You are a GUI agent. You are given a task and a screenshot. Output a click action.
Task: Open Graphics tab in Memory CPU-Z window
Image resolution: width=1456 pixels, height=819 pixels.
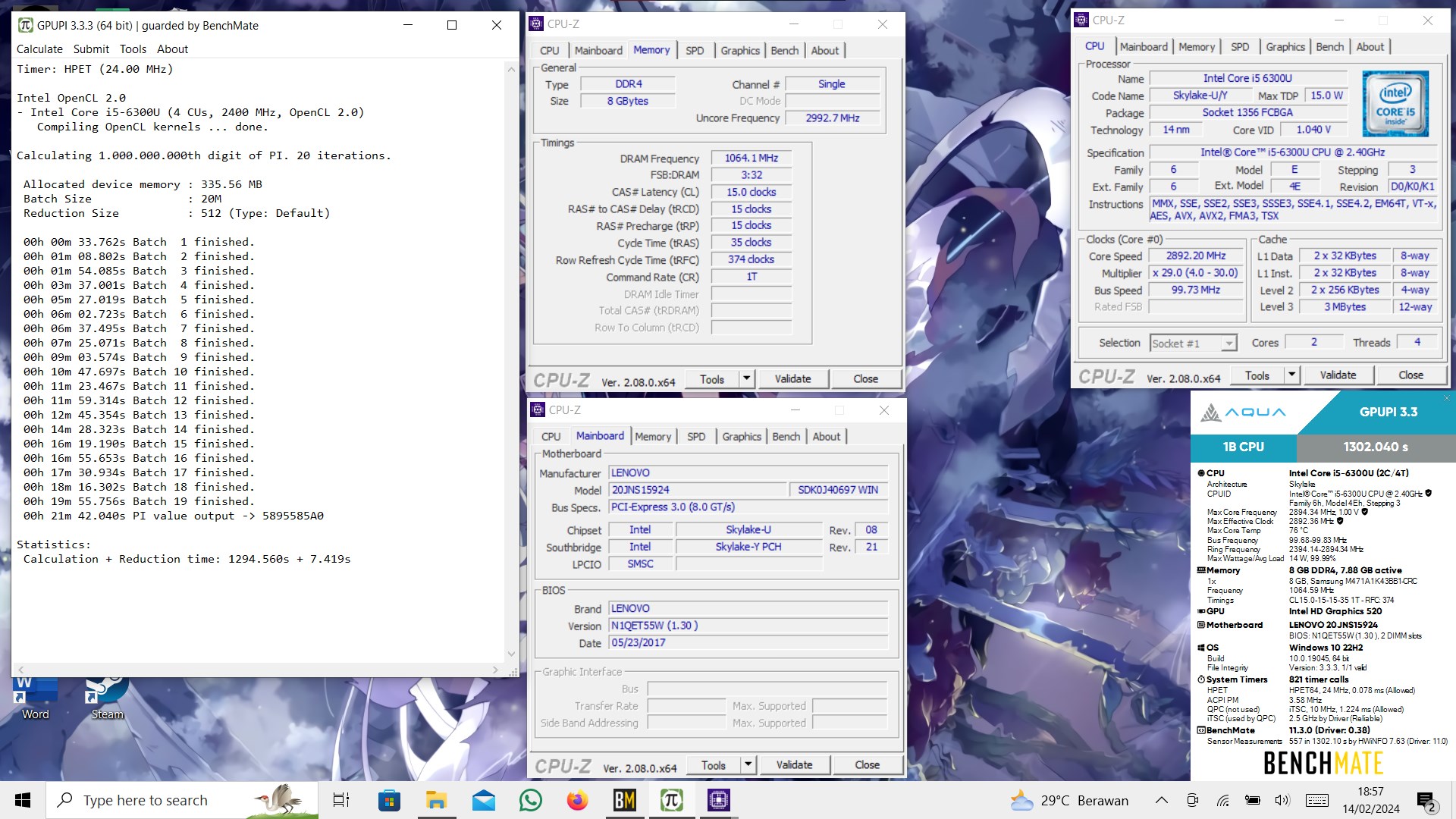740,51
